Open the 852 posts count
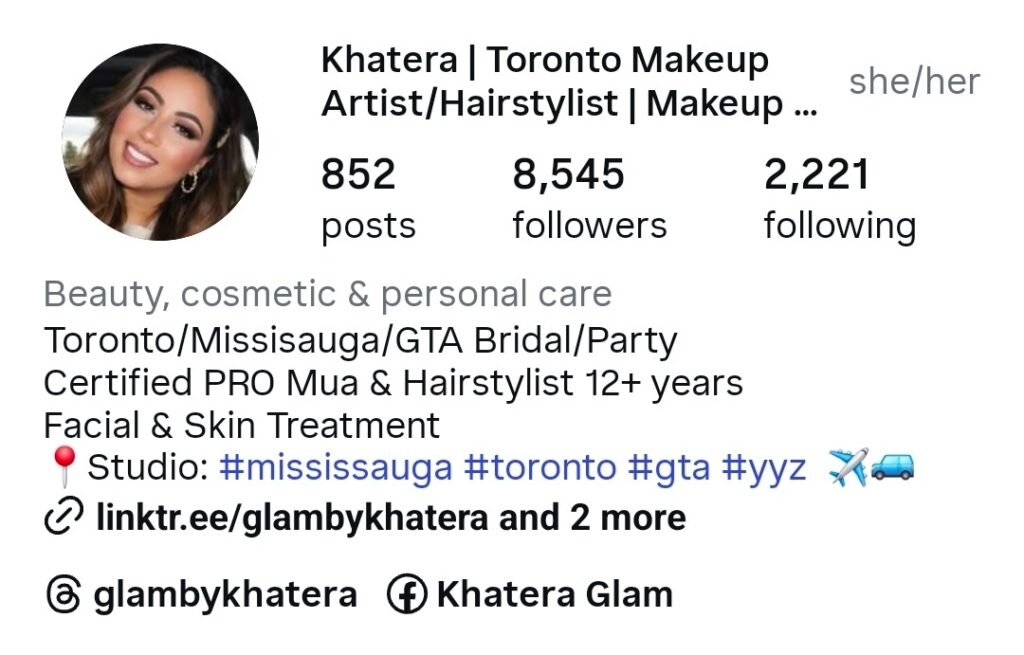 coord(368,199)
